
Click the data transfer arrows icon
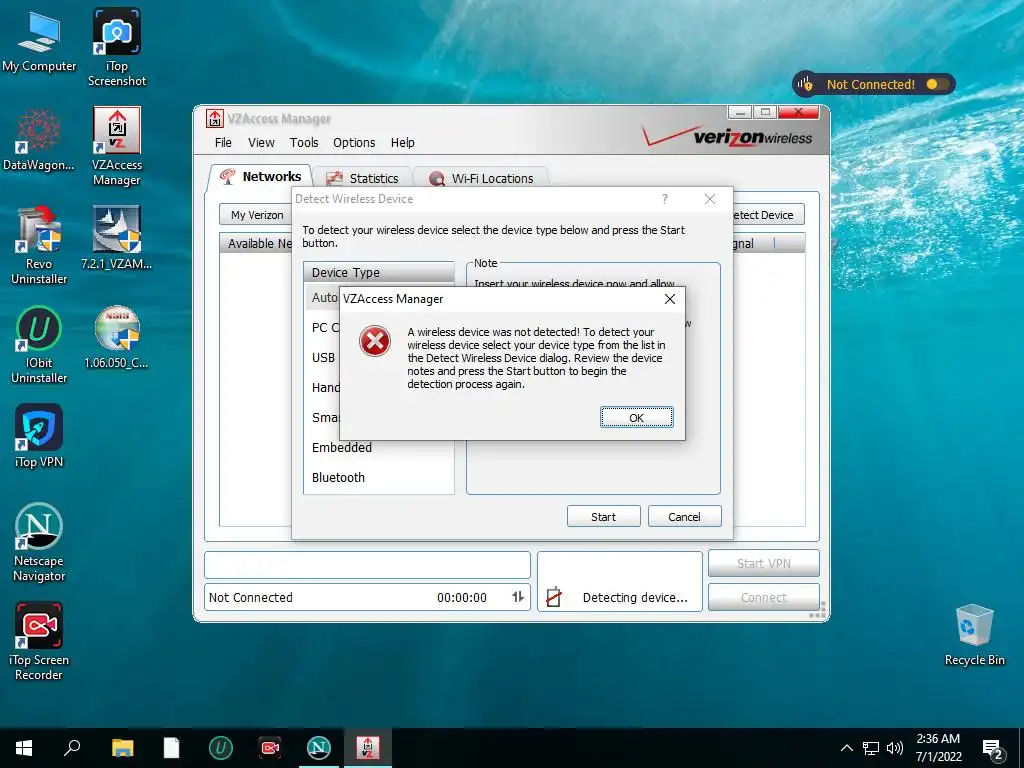pos(518,596)
